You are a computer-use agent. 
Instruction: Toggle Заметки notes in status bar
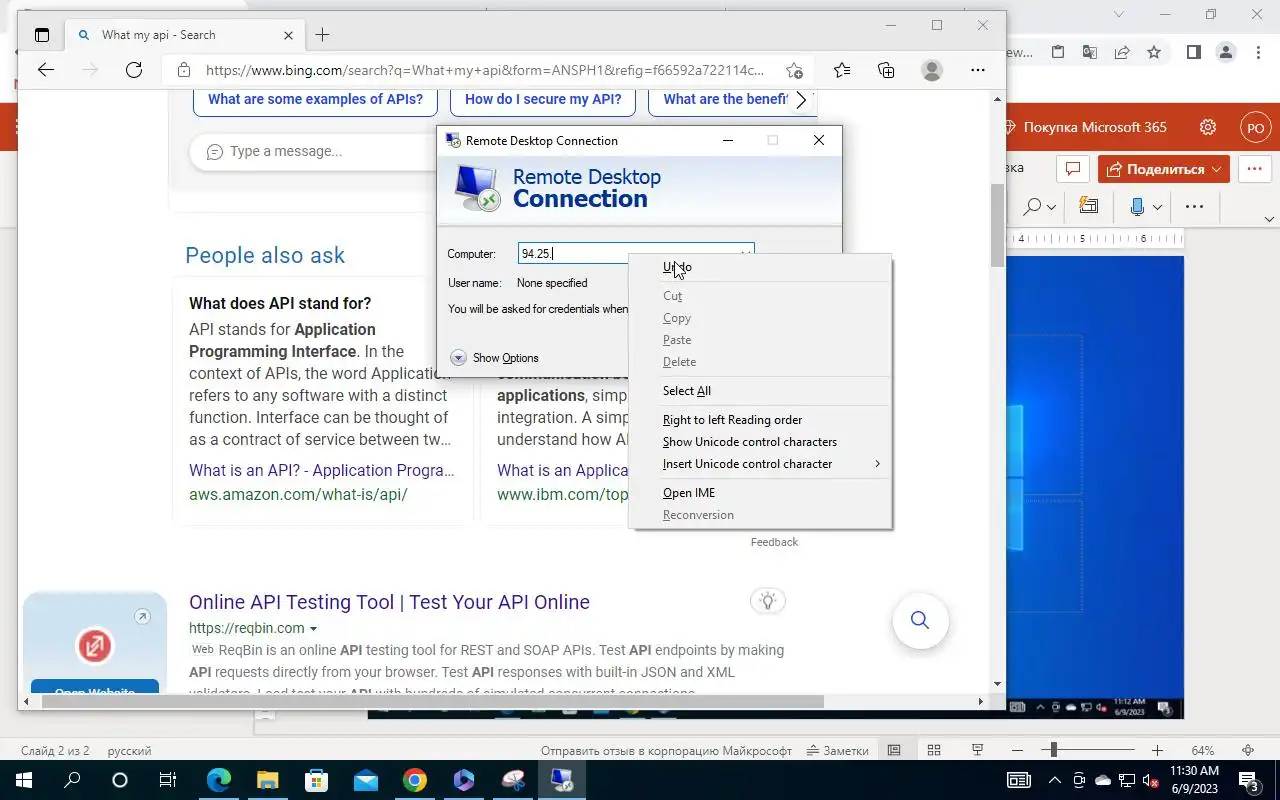838,750
